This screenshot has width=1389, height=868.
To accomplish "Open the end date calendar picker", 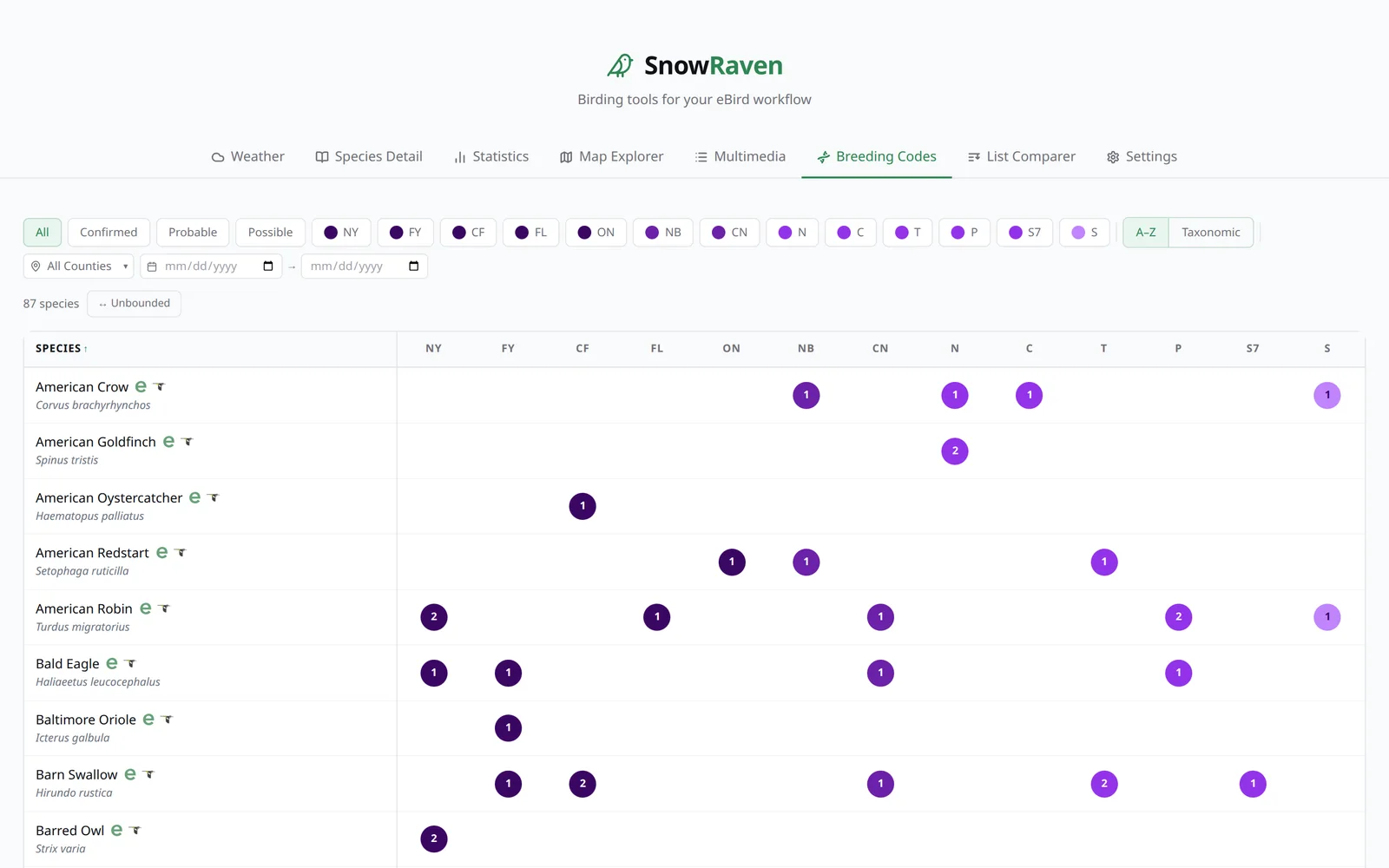I will tap(414, 266).
